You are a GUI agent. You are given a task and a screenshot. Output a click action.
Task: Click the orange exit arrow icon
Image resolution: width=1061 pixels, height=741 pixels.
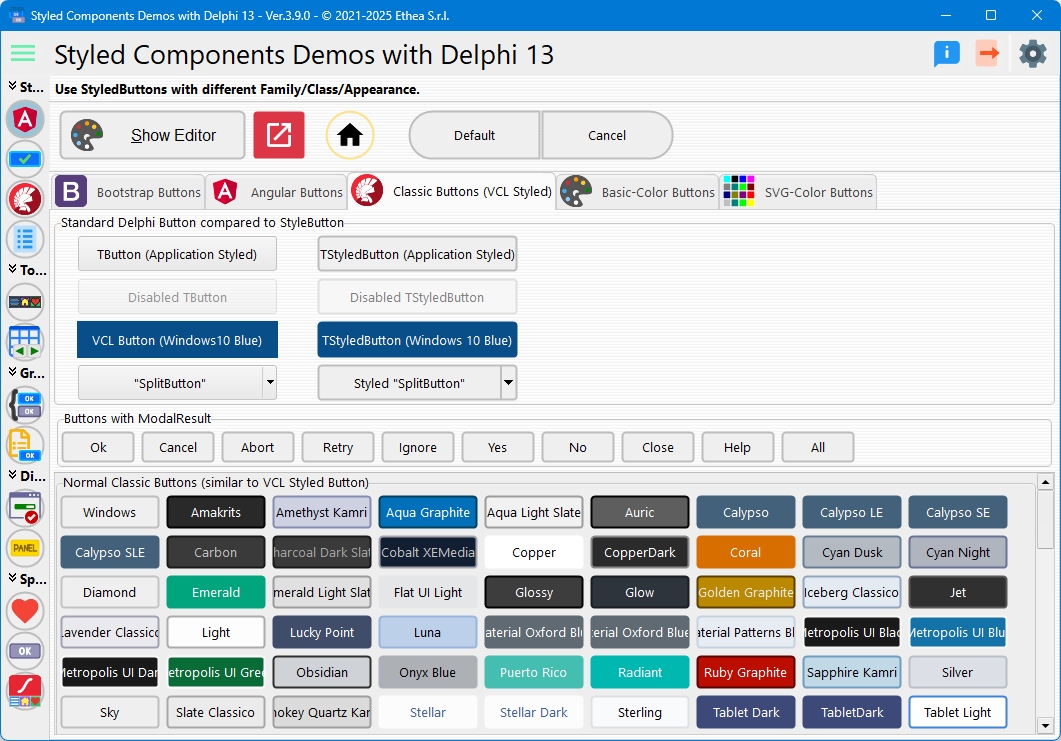(988, 54)
